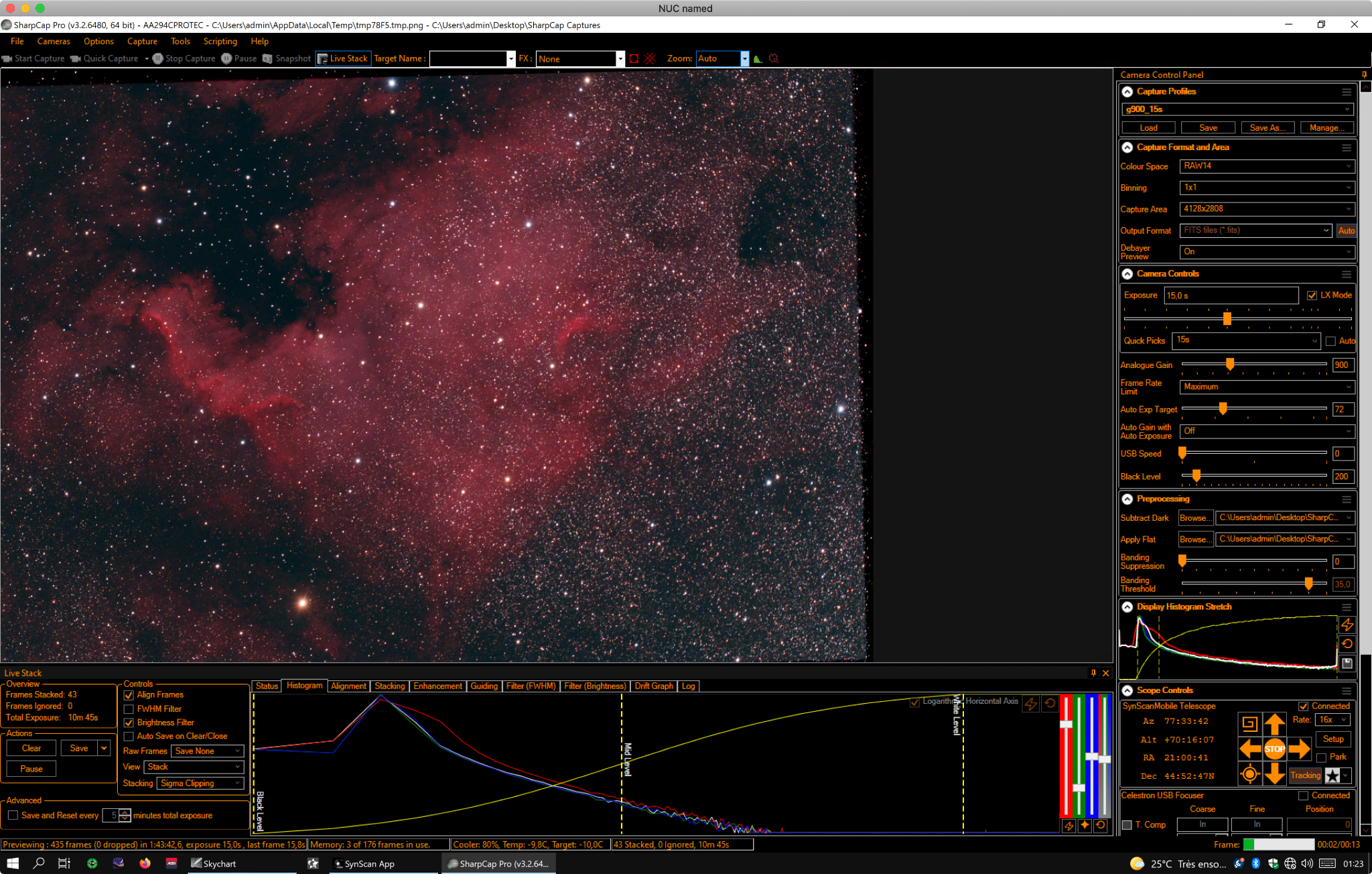
Task: Open the Raw Frames dropdown Save None
Action: pos(207,751)
